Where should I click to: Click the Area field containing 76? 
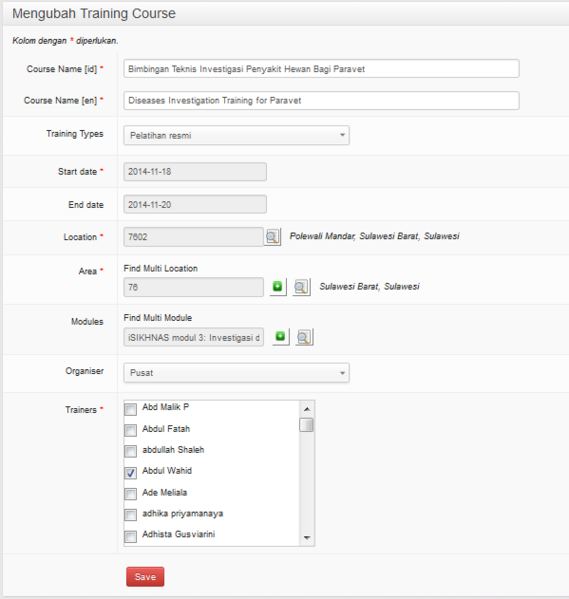(x=193, y=287)
